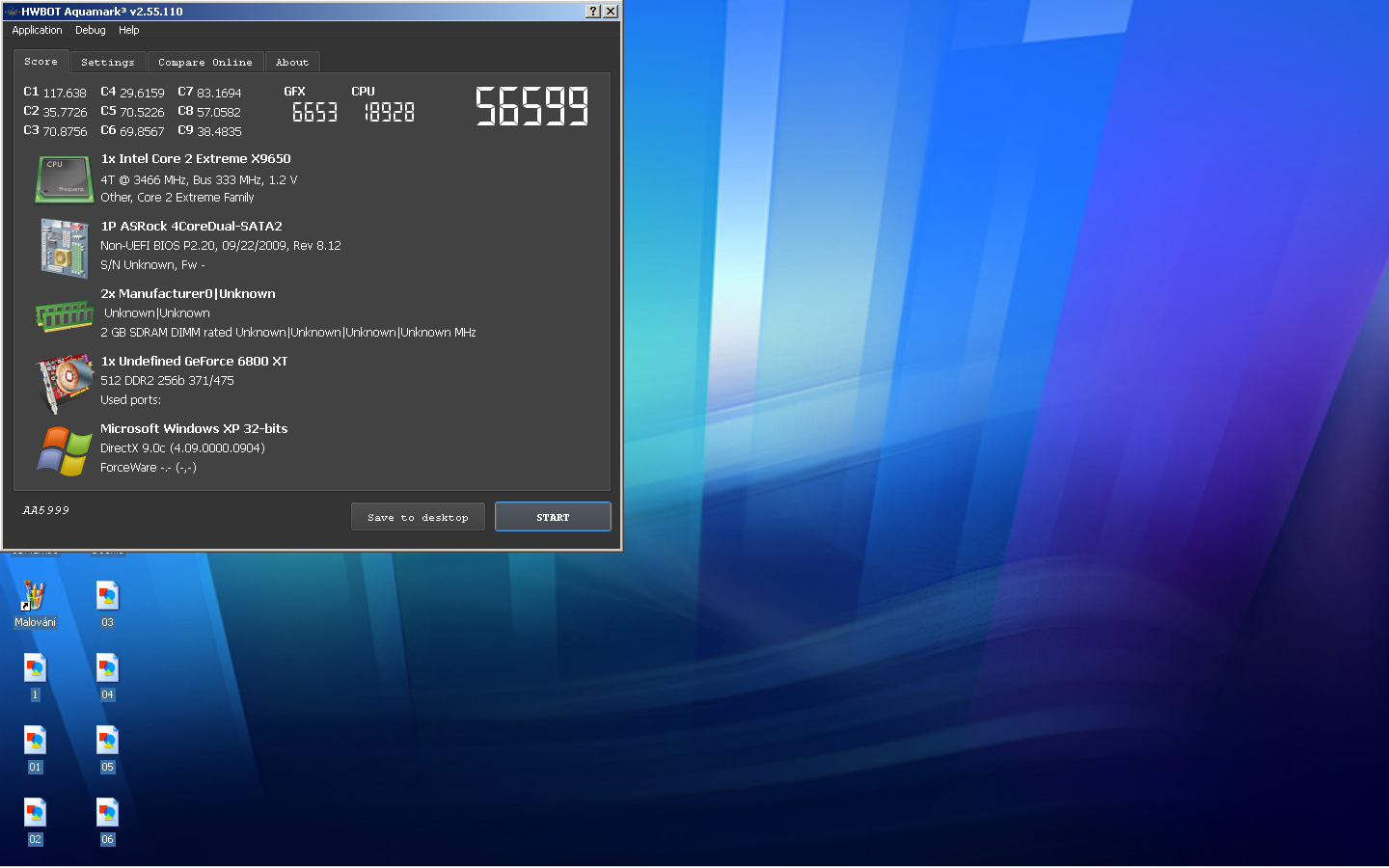Switch to the Score tab
Viewport: 1389px width, 868px height.
(41, 62)
